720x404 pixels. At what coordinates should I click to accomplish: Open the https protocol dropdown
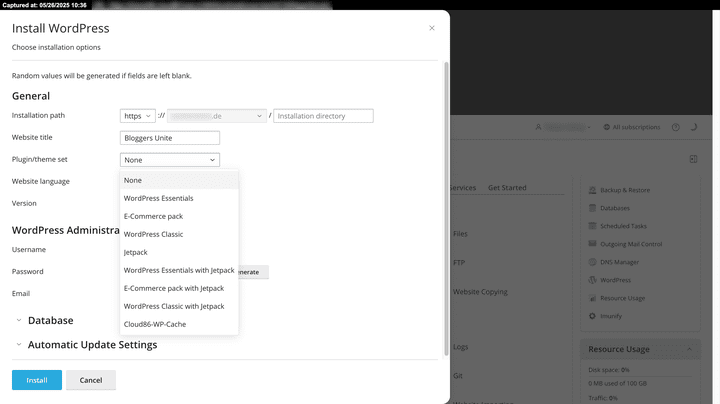click(138, 116)
